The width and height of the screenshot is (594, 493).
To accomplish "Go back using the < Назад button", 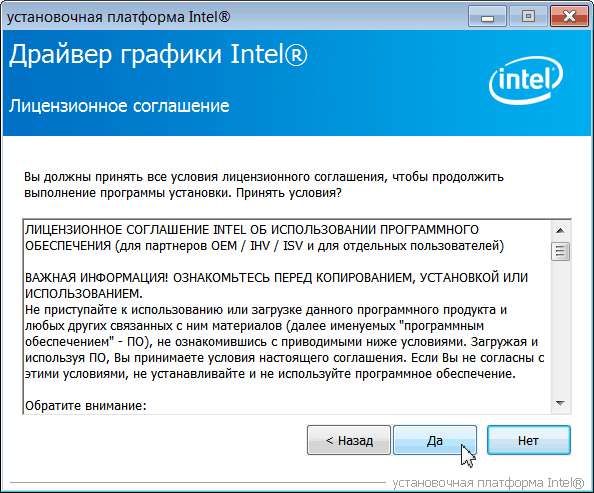I will point(349,440).
